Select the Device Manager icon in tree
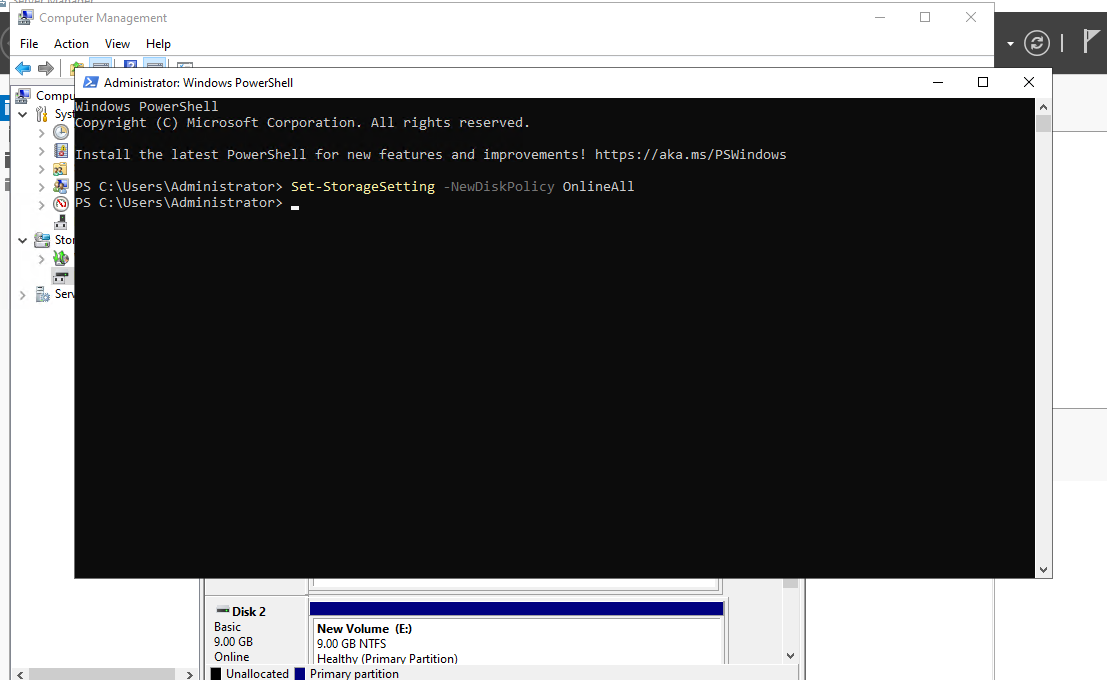 click(x=61, y=222)
